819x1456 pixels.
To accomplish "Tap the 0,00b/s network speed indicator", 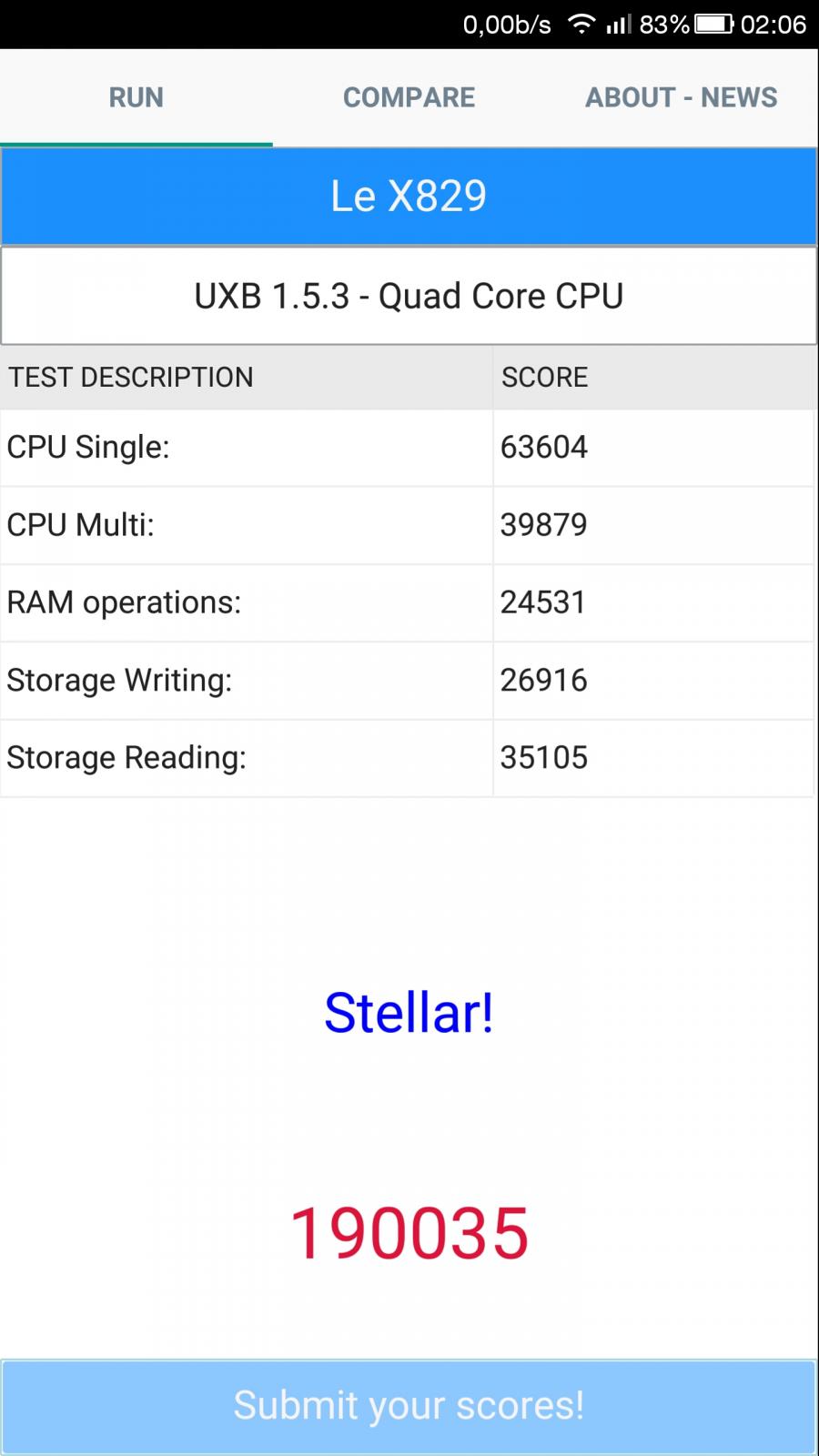I will pyautogui.click(x=507, y=25).
